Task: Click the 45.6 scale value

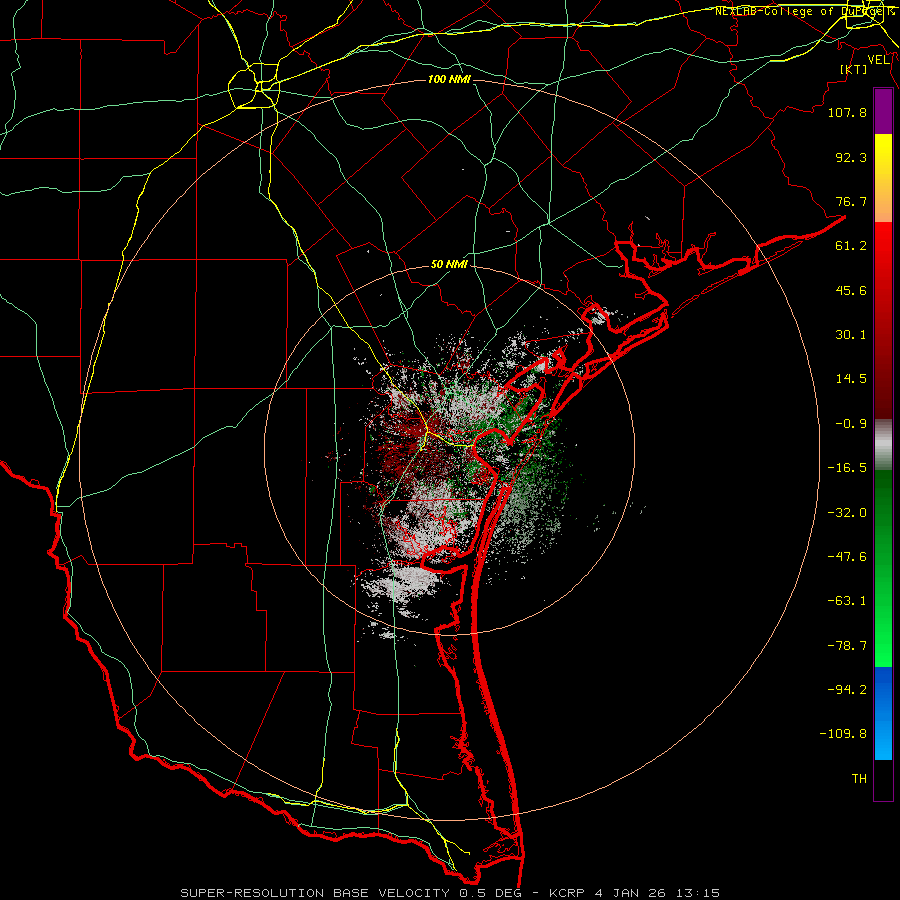Action: (851, 290)
